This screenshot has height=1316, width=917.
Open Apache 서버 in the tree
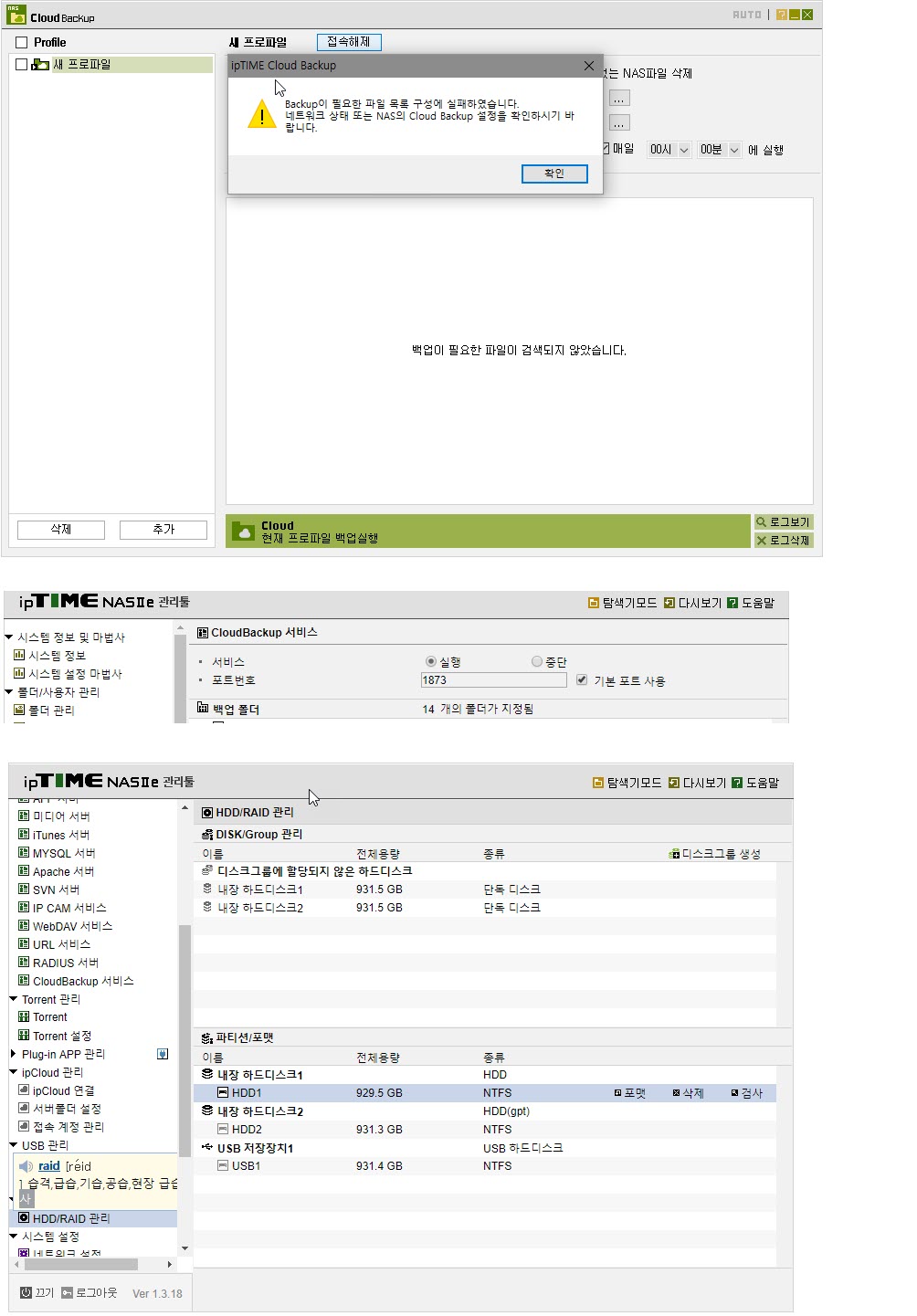click(x=56, y=871)
